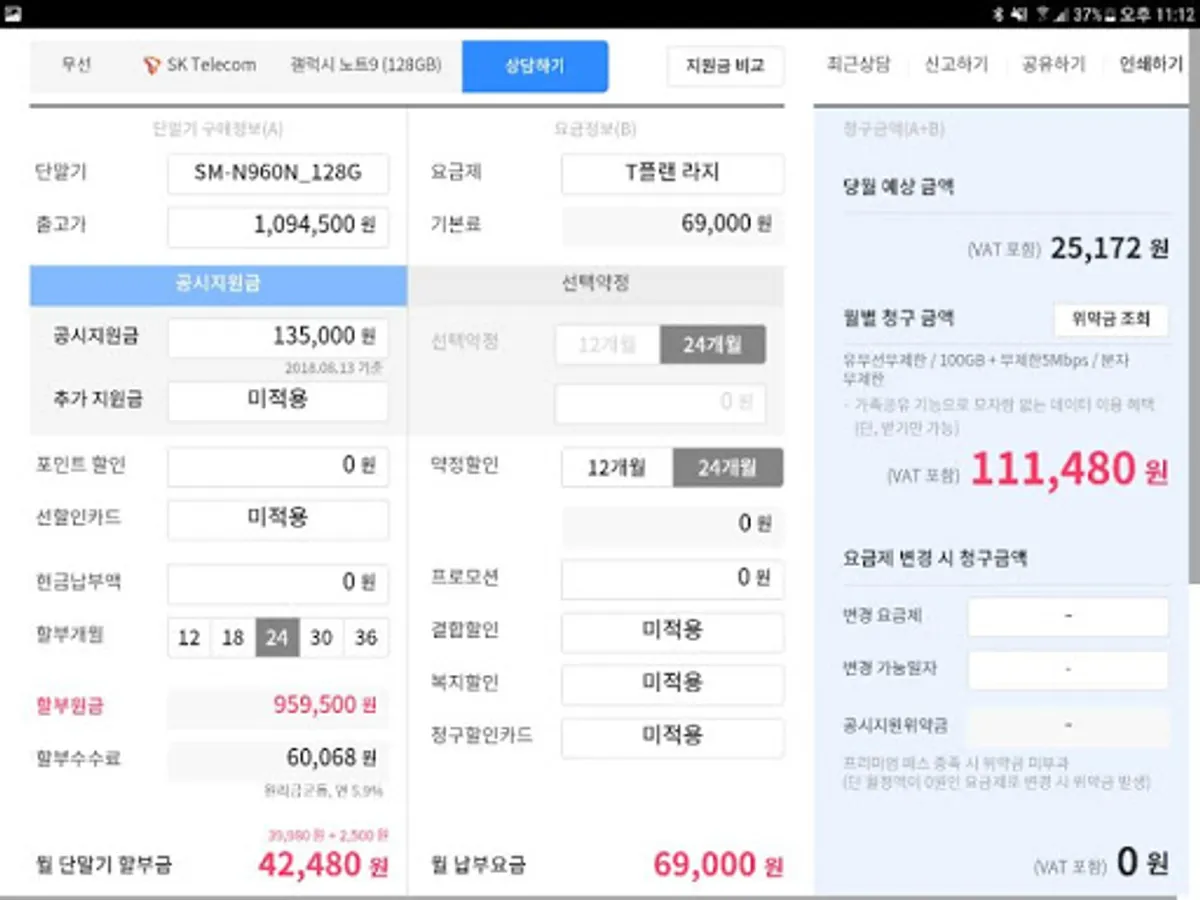Viewport: 1200px width, 900px height.
Task: Tap the red 111,480 원 monthly amount
Action: 1069,468
